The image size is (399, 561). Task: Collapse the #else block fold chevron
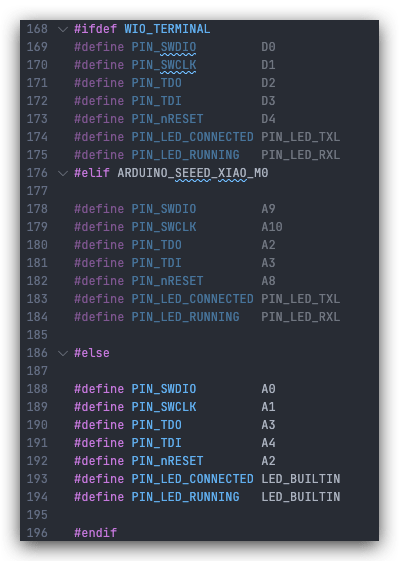pos(63,353)
